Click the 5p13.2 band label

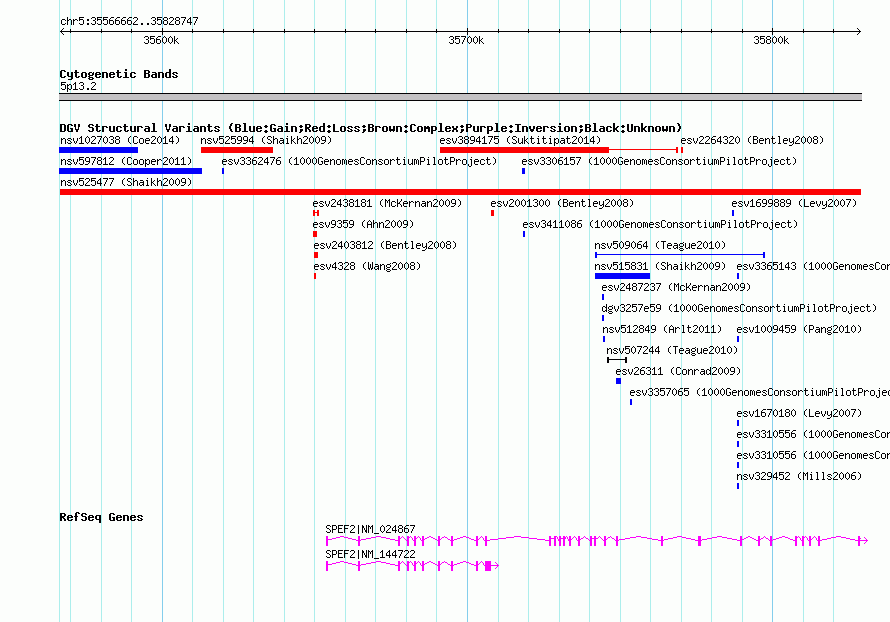click(78, 86)
